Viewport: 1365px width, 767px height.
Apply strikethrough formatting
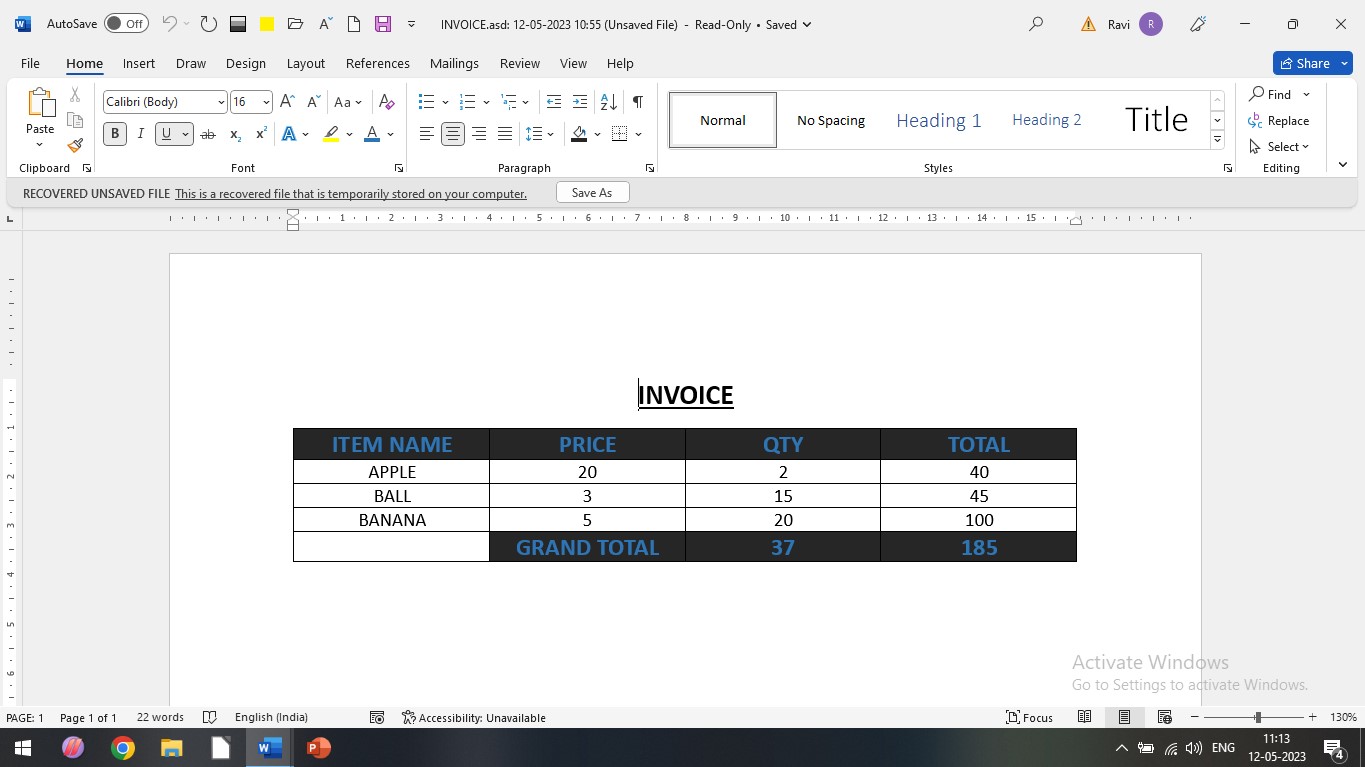[x=208, y=134]
